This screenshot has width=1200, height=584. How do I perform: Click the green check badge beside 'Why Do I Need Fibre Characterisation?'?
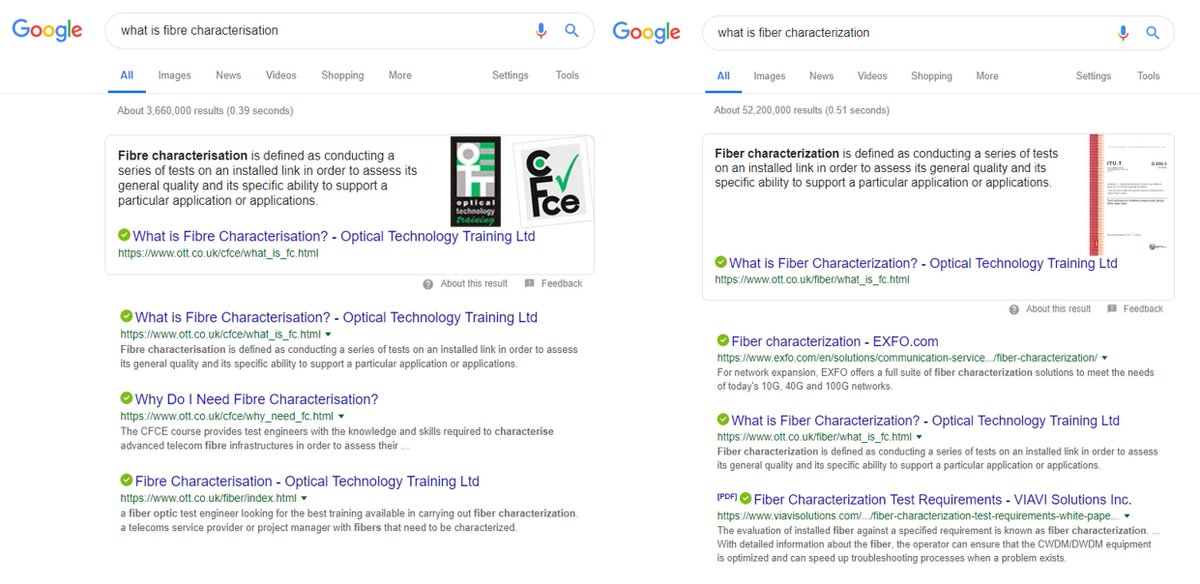(x=126, y=399)
